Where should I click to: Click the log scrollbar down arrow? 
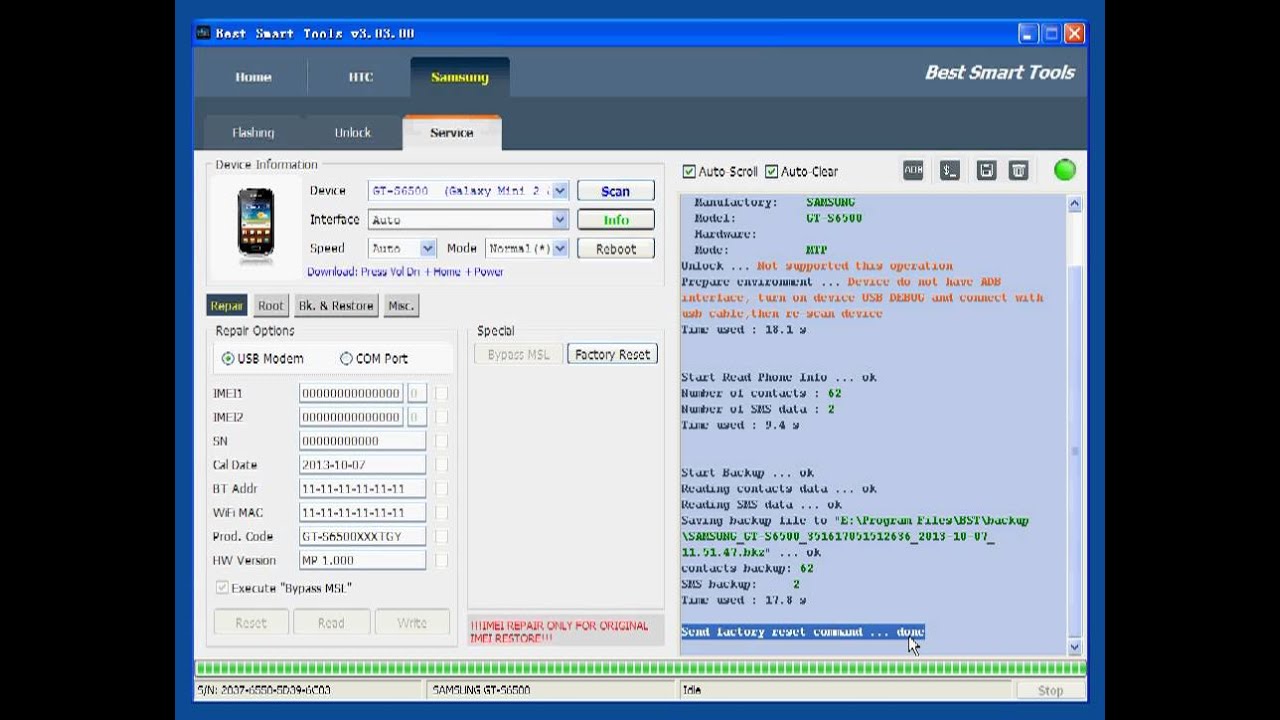click(1075, 647)
